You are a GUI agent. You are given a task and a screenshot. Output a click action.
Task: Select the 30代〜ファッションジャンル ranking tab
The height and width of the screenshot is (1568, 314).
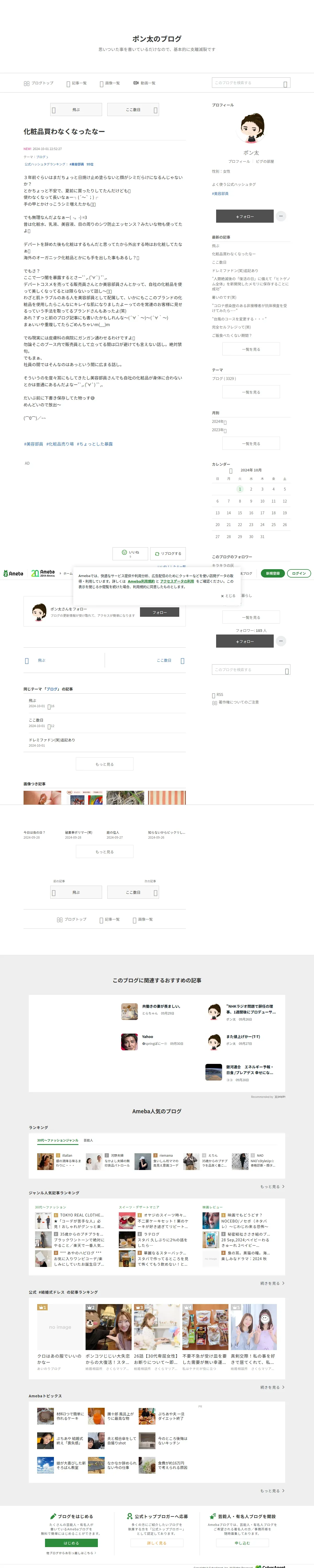click(x=57, y=1140)
